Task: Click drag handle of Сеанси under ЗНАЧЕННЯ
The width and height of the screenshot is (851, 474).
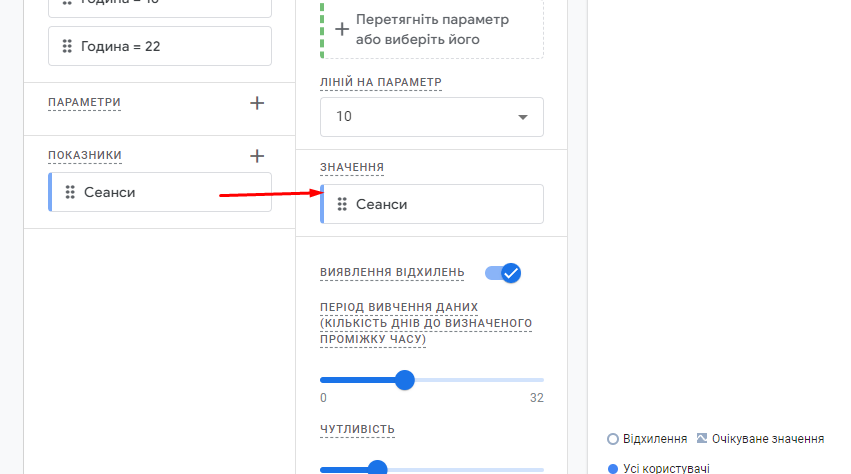Action: (x=342, y=204)
